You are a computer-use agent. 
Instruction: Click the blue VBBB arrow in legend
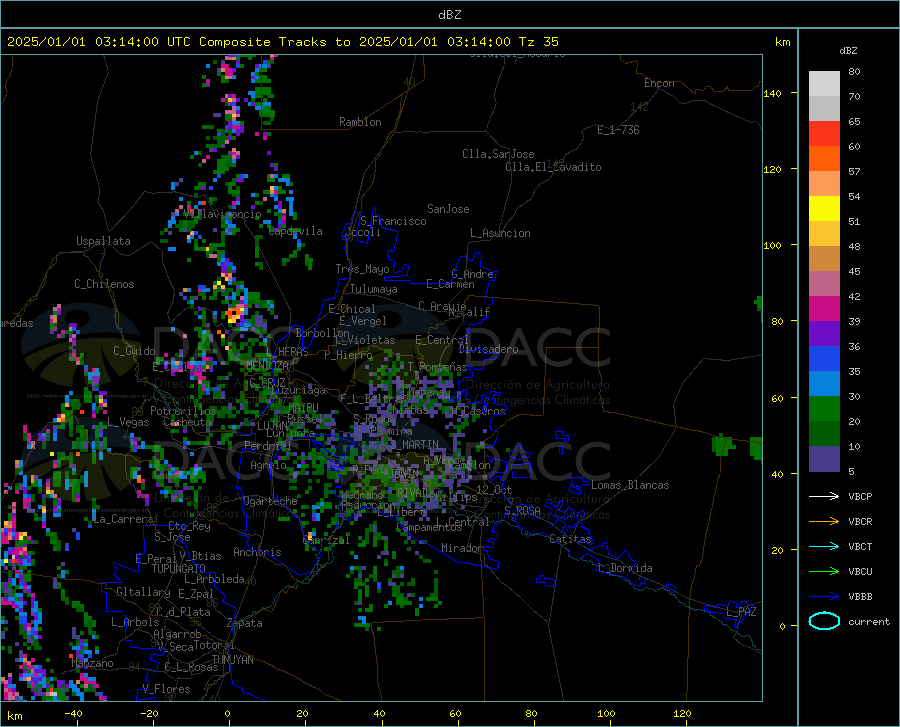824,597
